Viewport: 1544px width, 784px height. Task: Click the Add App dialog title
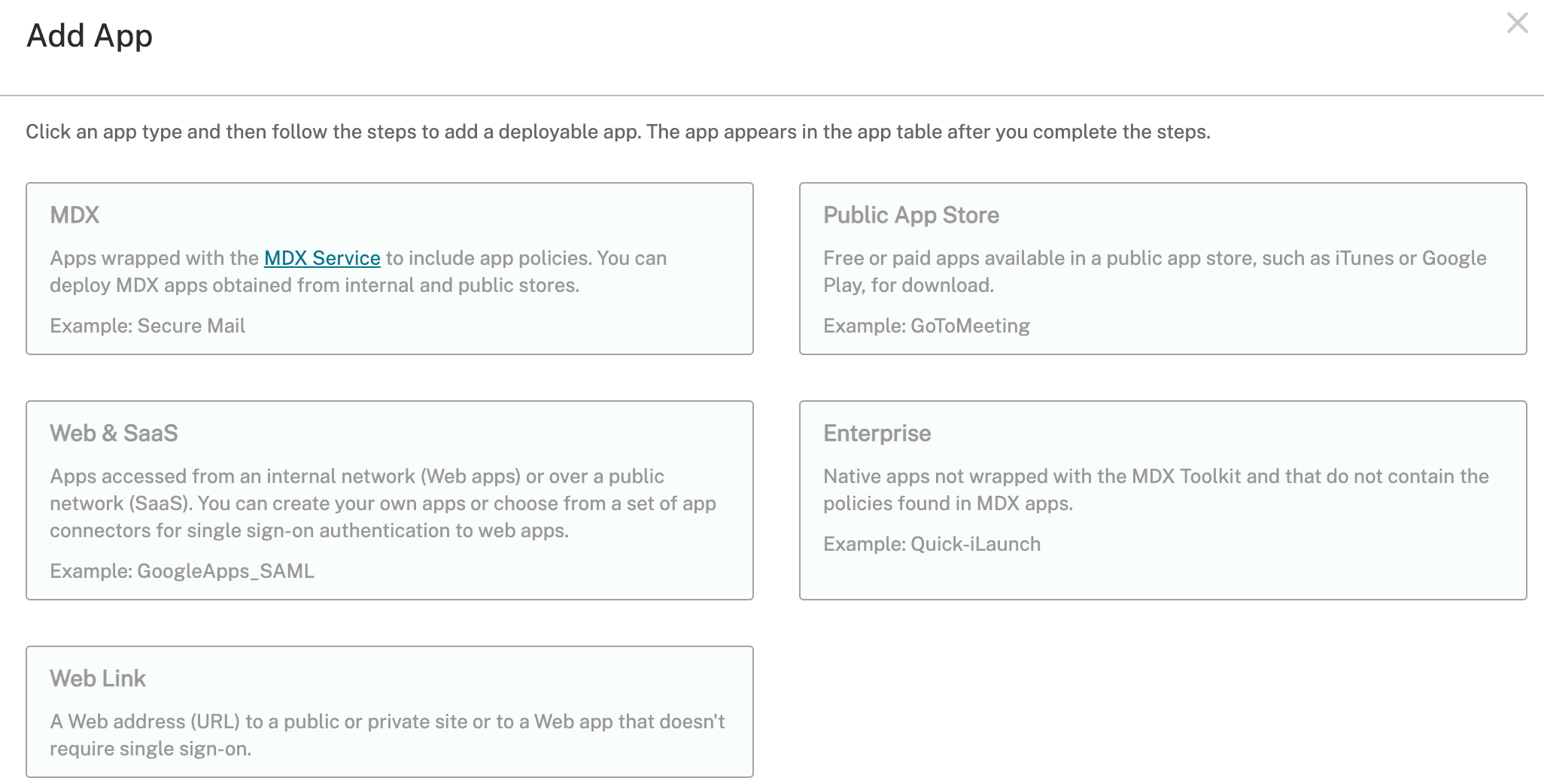click(x=90, y=35)
